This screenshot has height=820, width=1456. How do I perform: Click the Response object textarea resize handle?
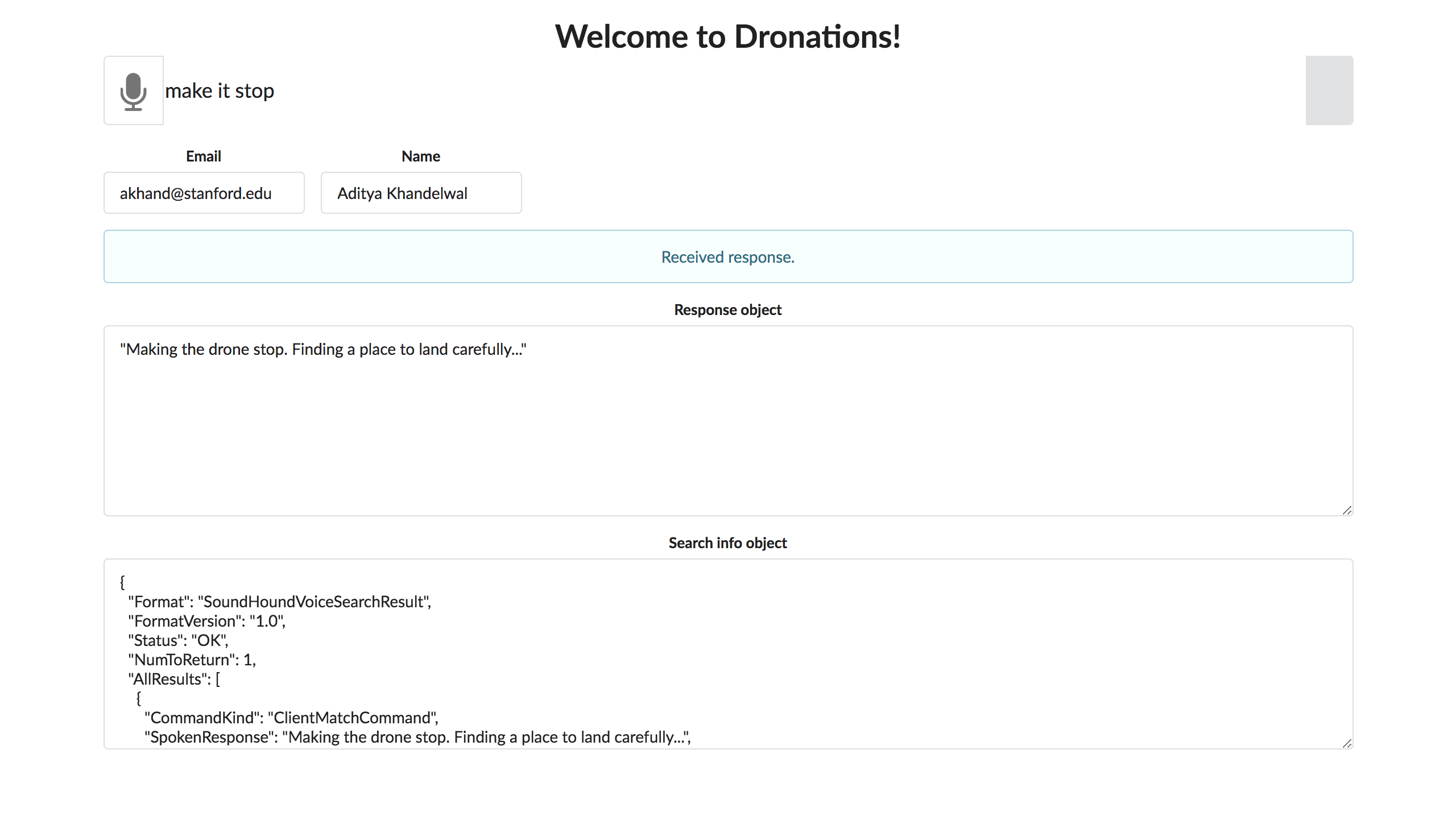click(x=1346, y=510)
